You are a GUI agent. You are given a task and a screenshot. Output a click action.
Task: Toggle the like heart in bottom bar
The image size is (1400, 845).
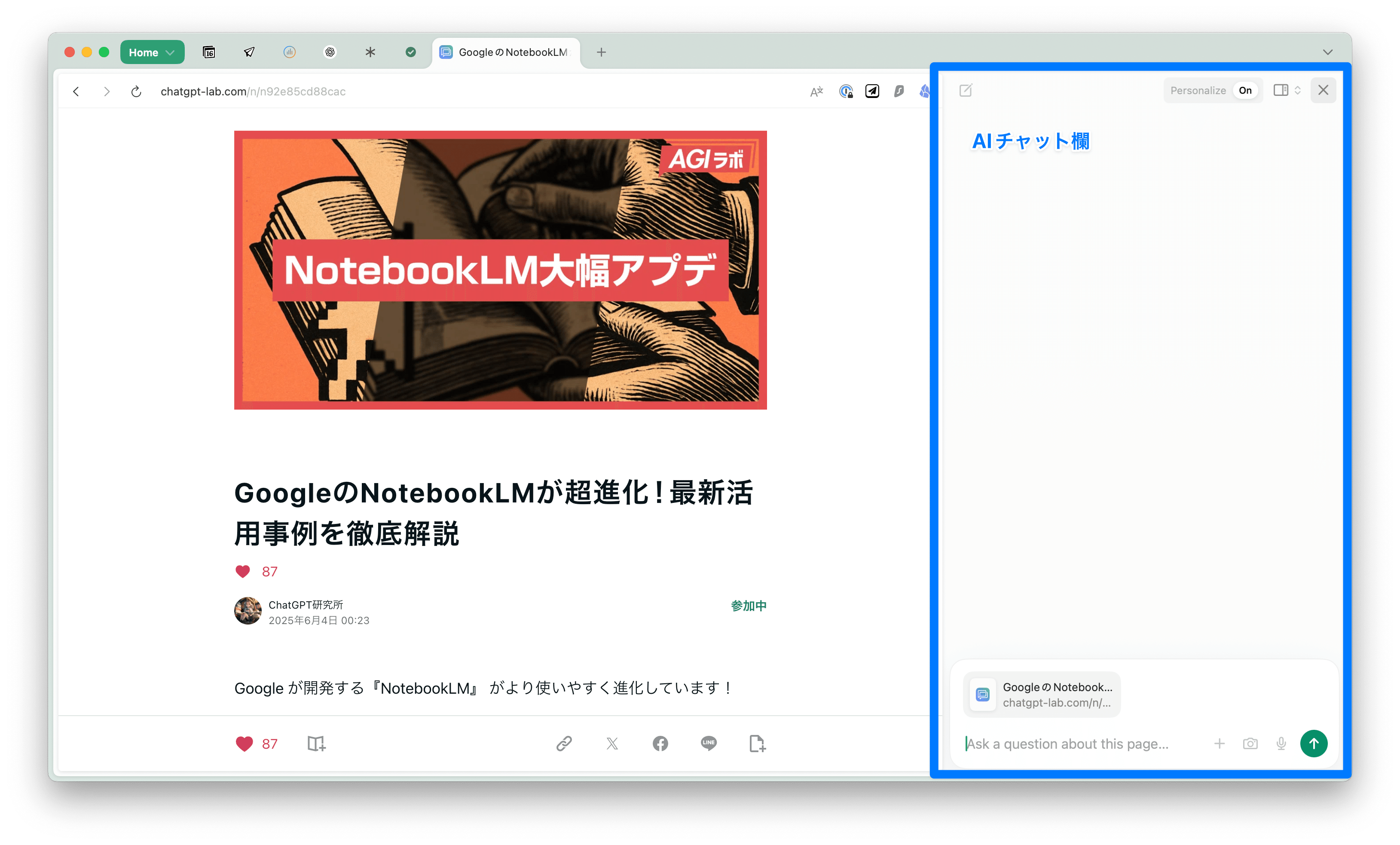click(x=245, y=744)
